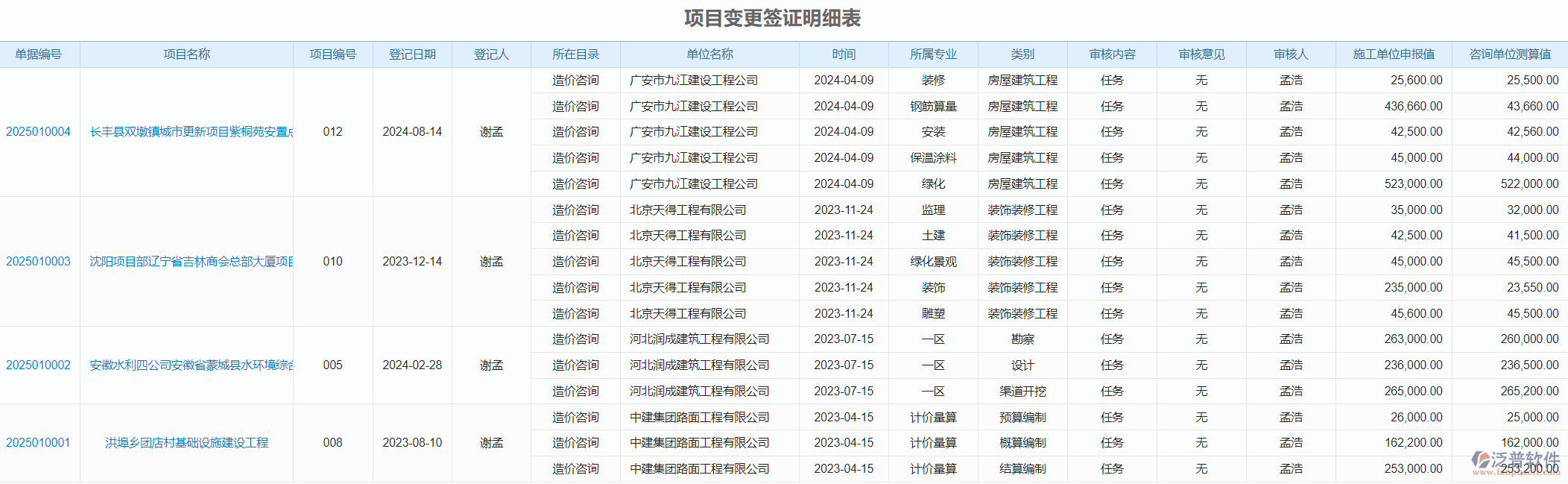
Task: Click the 单据编号 column header
Action: [38, 54]
